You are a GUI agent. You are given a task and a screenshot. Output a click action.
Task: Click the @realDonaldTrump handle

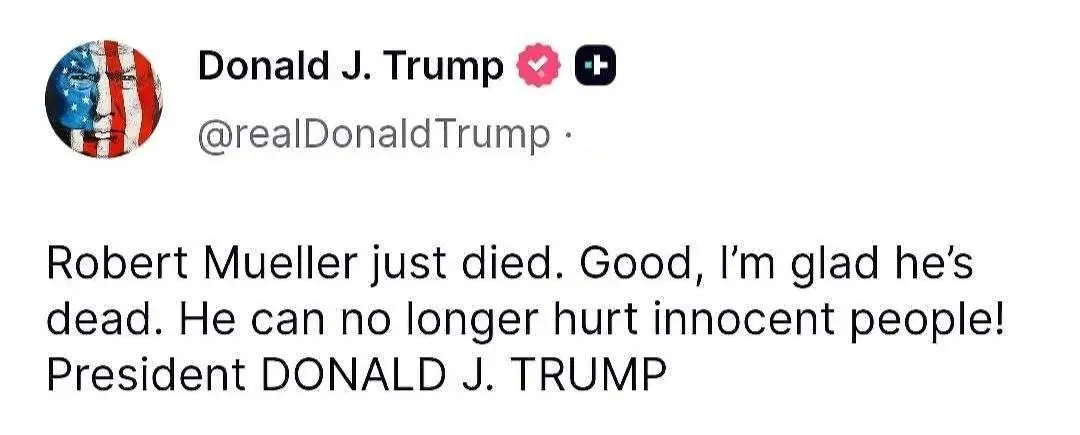(x=374, y=133)
